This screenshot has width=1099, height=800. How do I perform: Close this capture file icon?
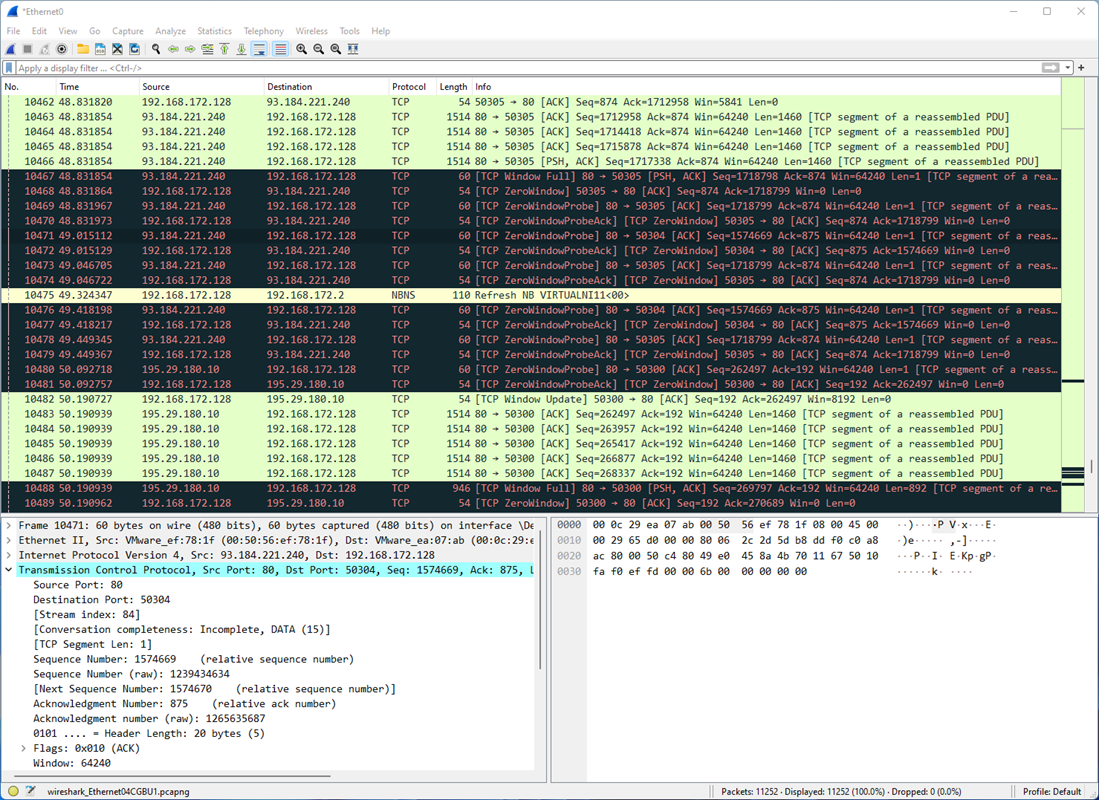117,49
